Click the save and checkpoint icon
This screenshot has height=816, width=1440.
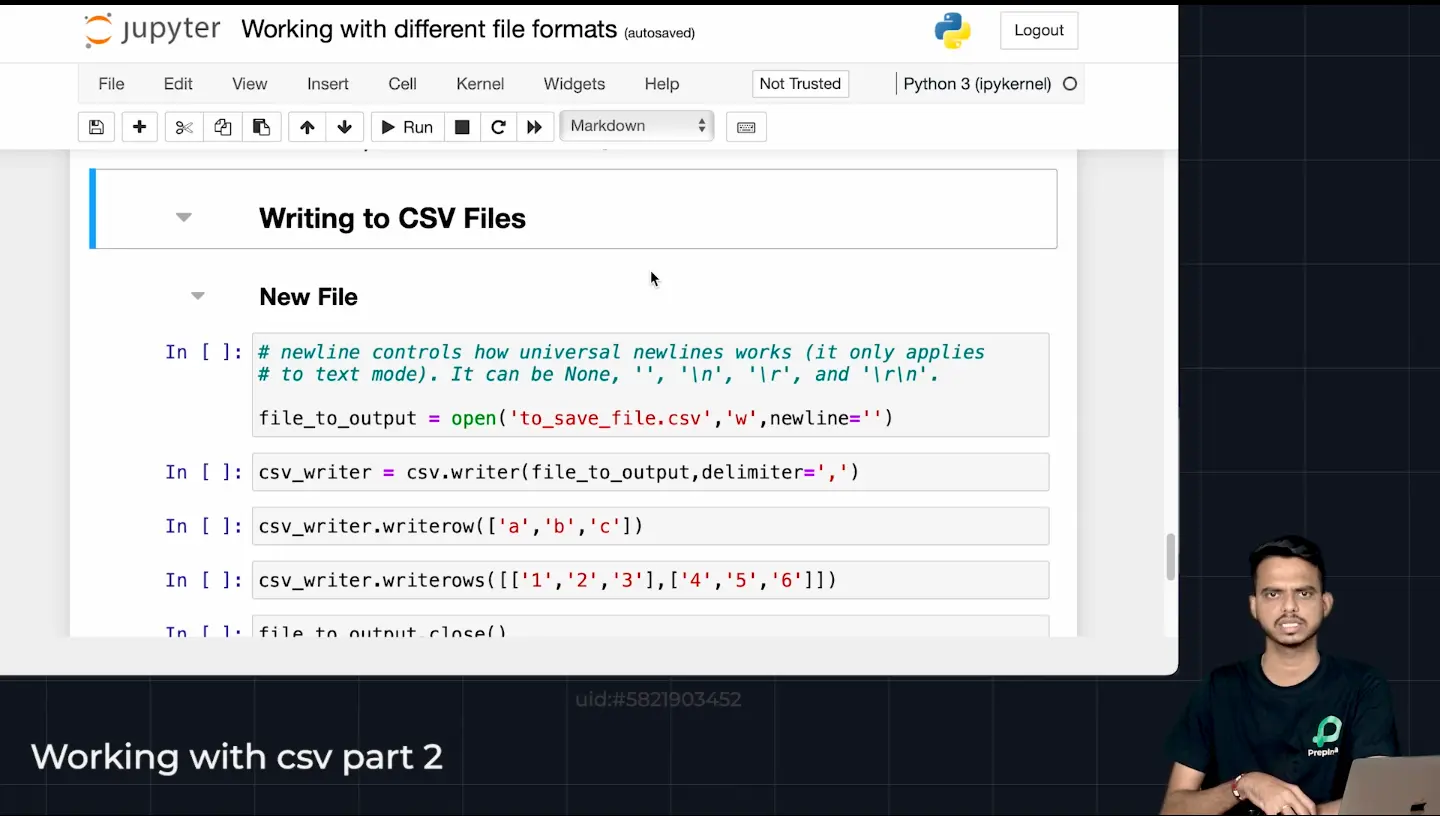coord(96,127)
